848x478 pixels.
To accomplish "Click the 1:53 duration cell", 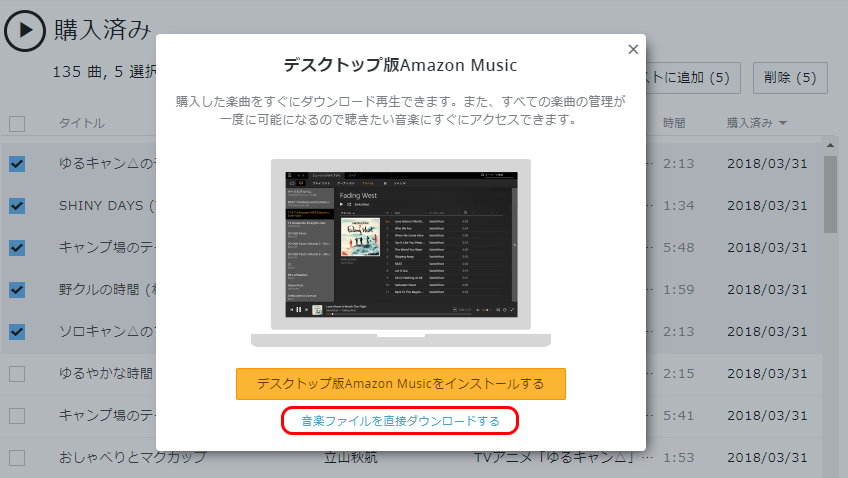I will [x=678, y=457].
